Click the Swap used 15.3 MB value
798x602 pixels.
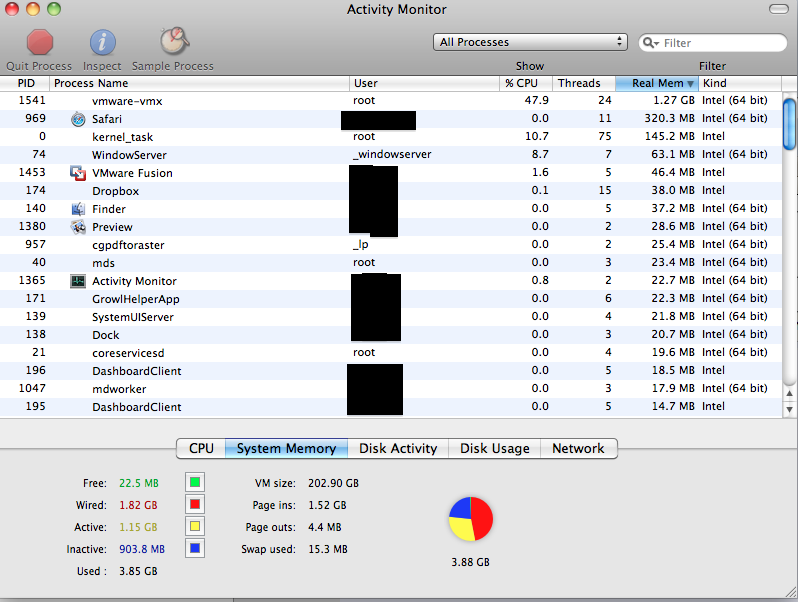(328, 549)
